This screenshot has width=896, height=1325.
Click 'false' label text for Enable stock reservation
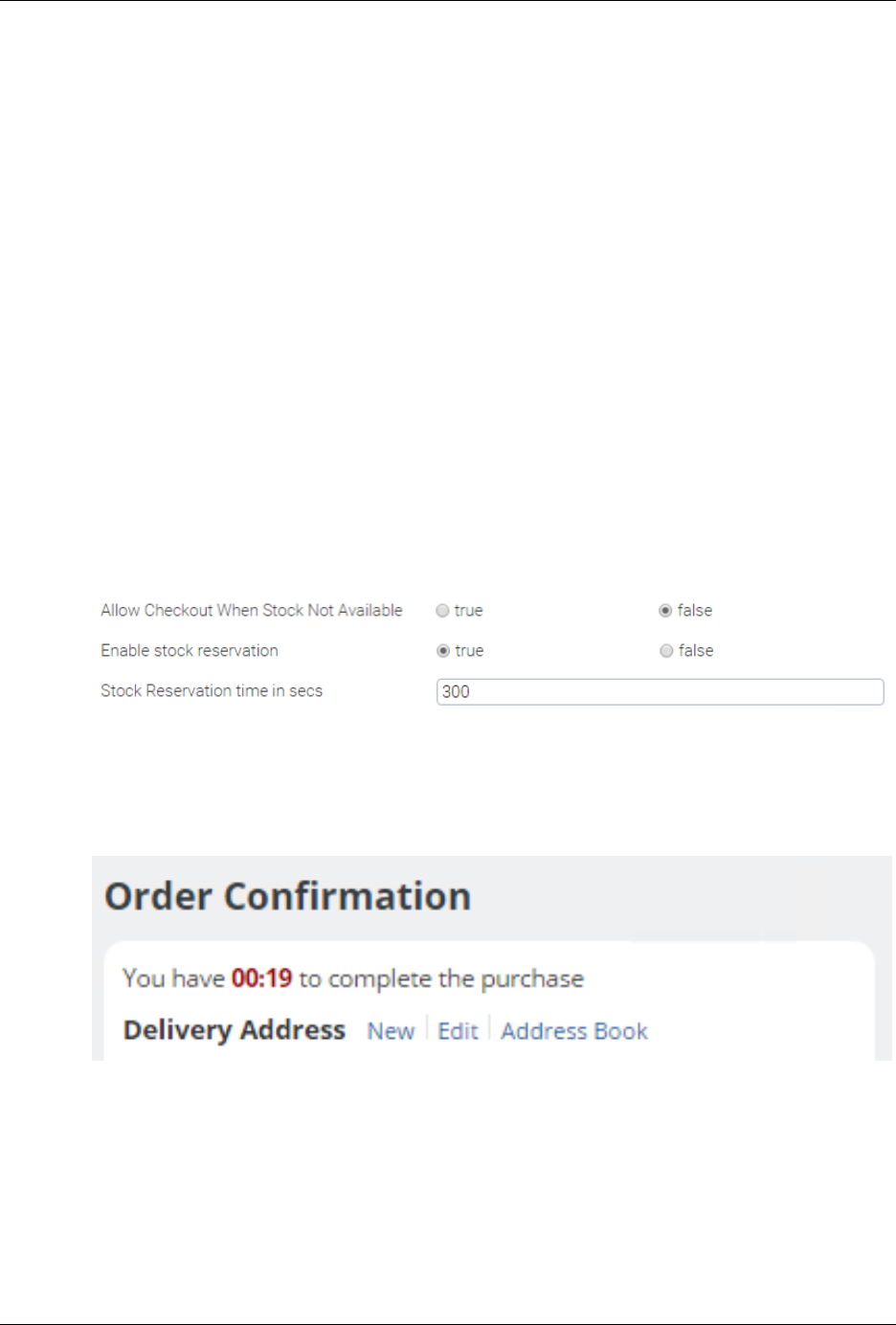696,651
